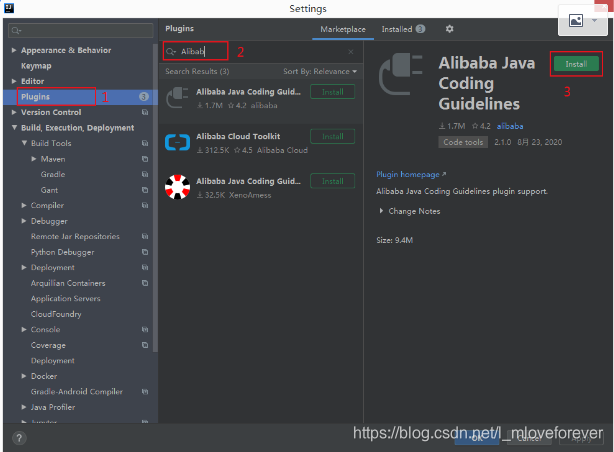Click project-level icon beside Version Control
614x452 pixels.
point(145,112)
